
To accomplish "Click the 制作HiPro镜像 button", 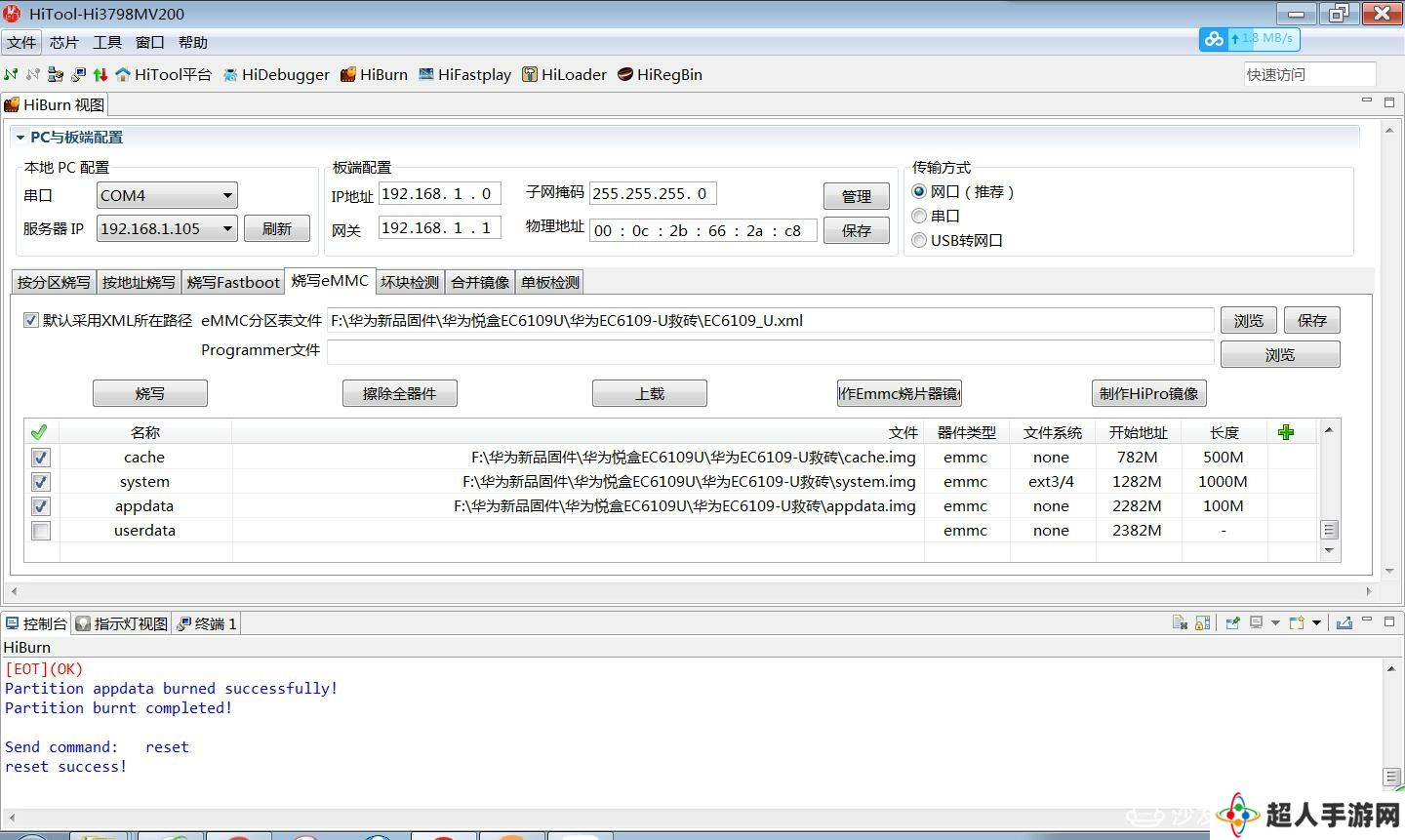I will [1148, 393].
